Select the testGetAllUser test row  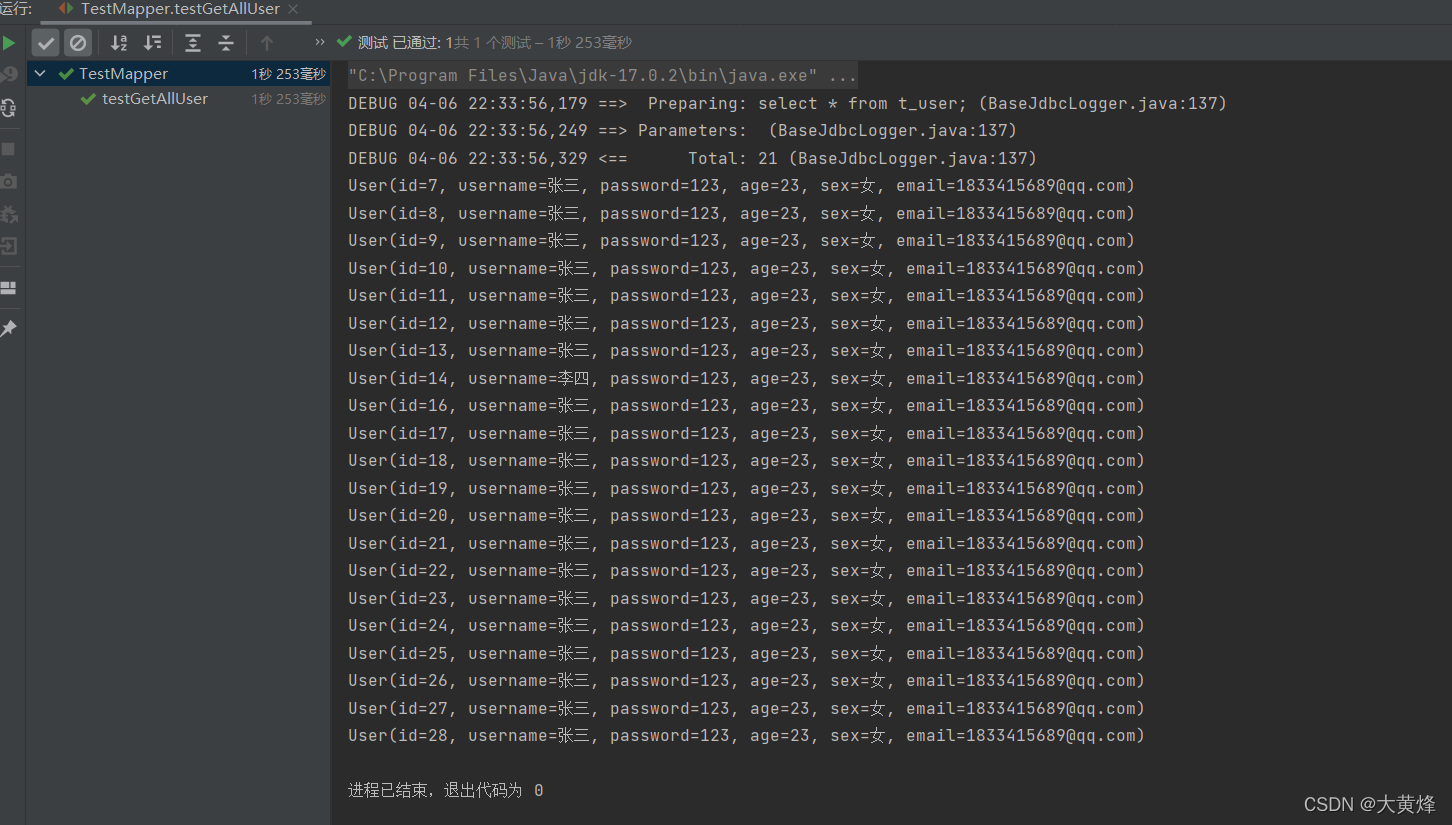click(179, 99)
